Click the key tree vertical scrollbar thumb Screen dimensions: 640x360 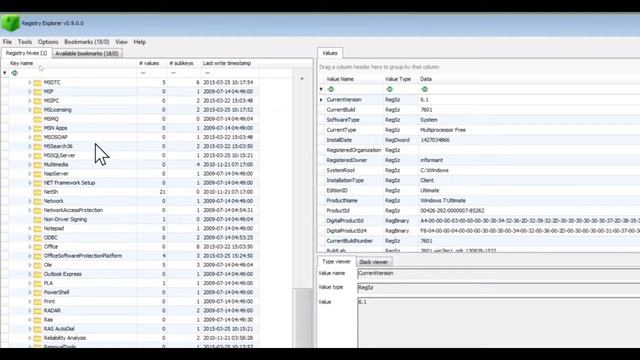click(302, 318)
